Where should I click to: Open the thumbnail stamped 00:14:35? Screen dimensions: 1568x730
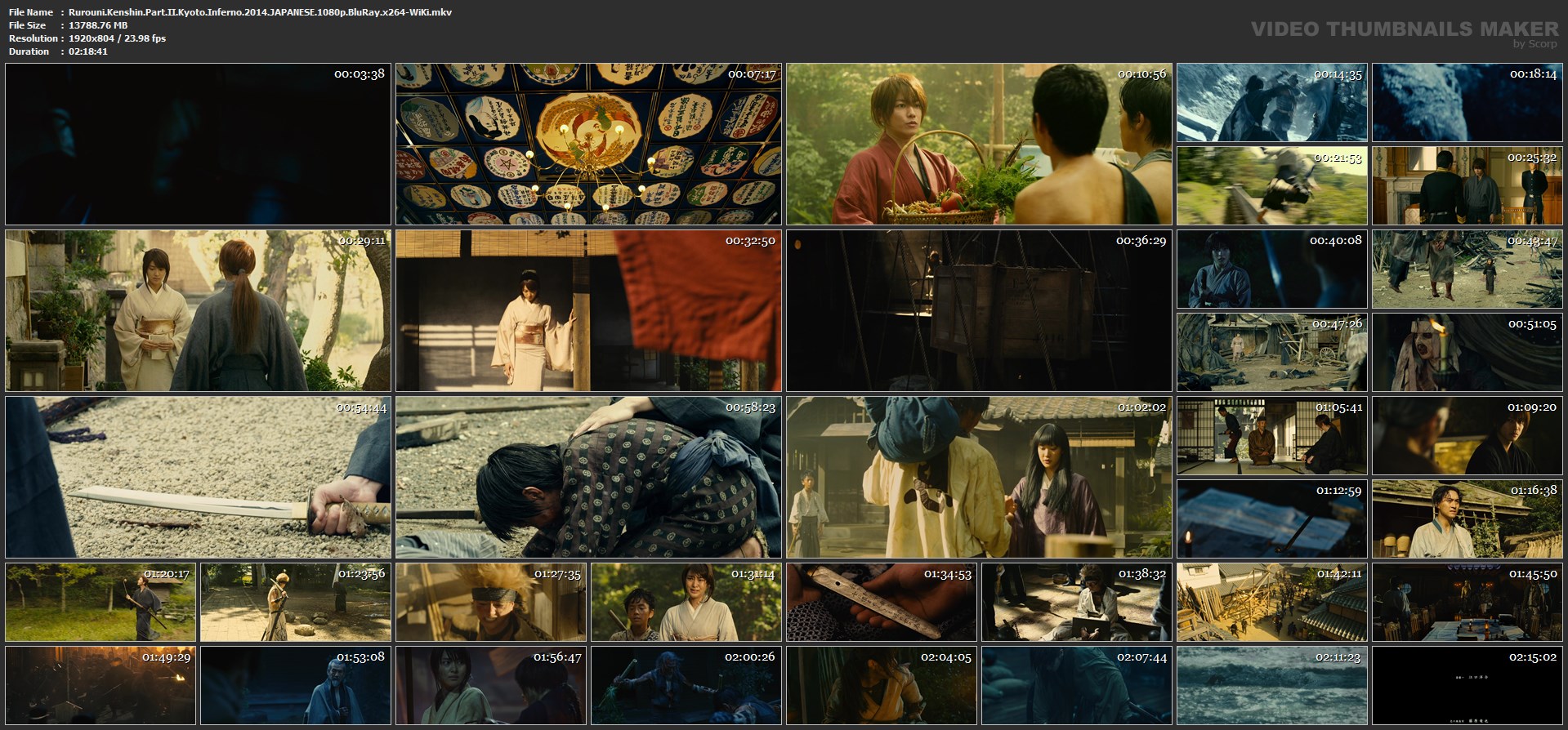(x=1271, y=102)
